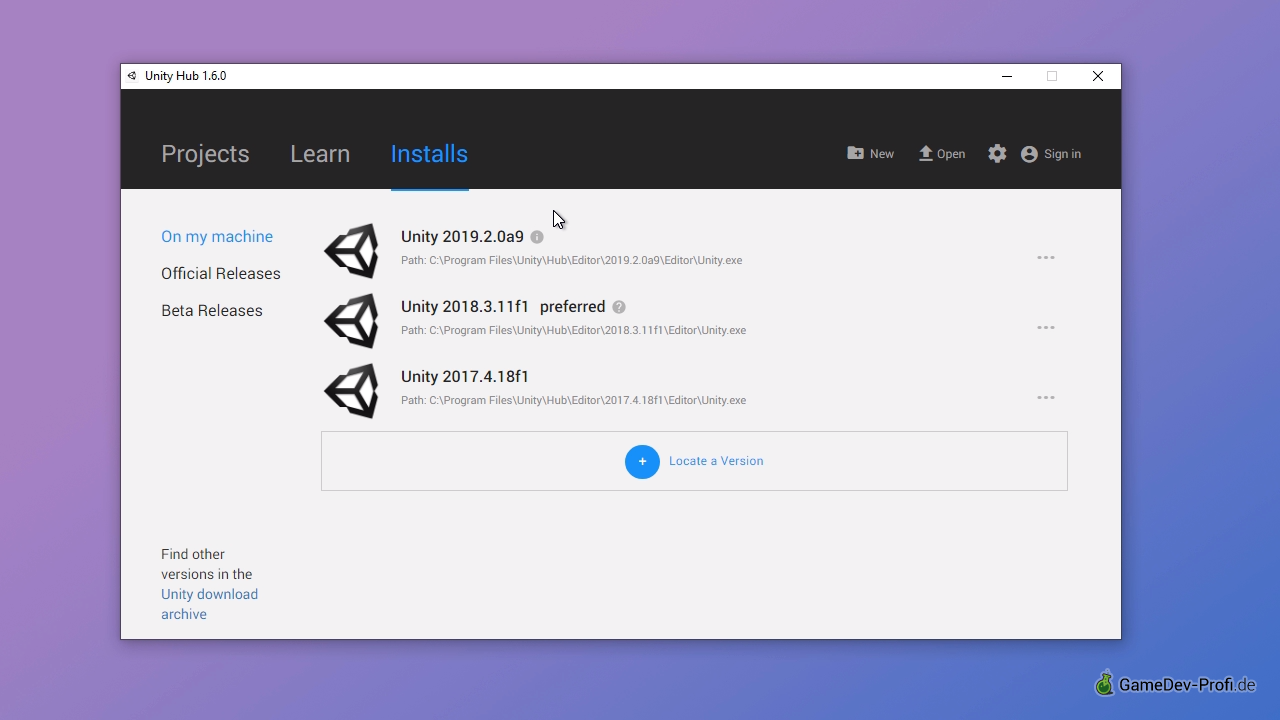Click info icon next to Unity 2019.2.0a9

(x=537, y=237)
